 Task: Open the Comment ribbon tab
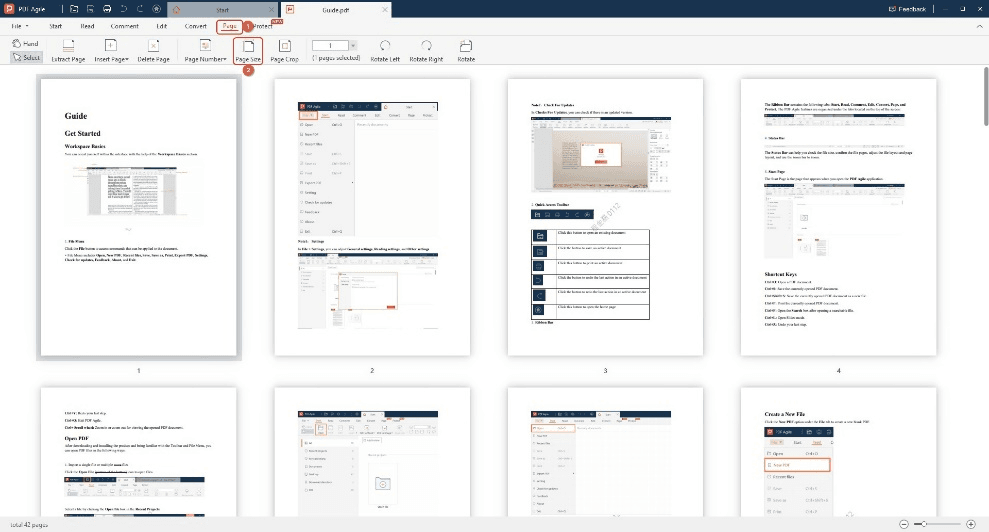(124, 26)
